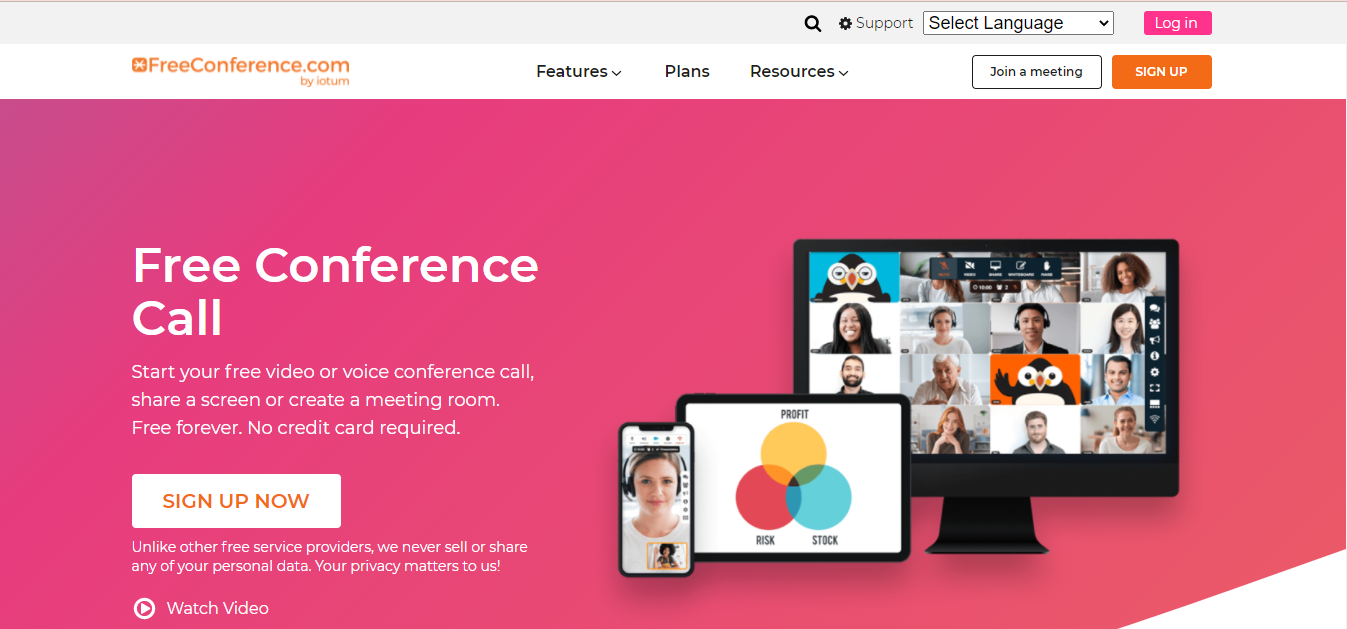Click the smartphone video call image
The height and width of the screenshot is (629, 1347).
(x=656, y=500)
